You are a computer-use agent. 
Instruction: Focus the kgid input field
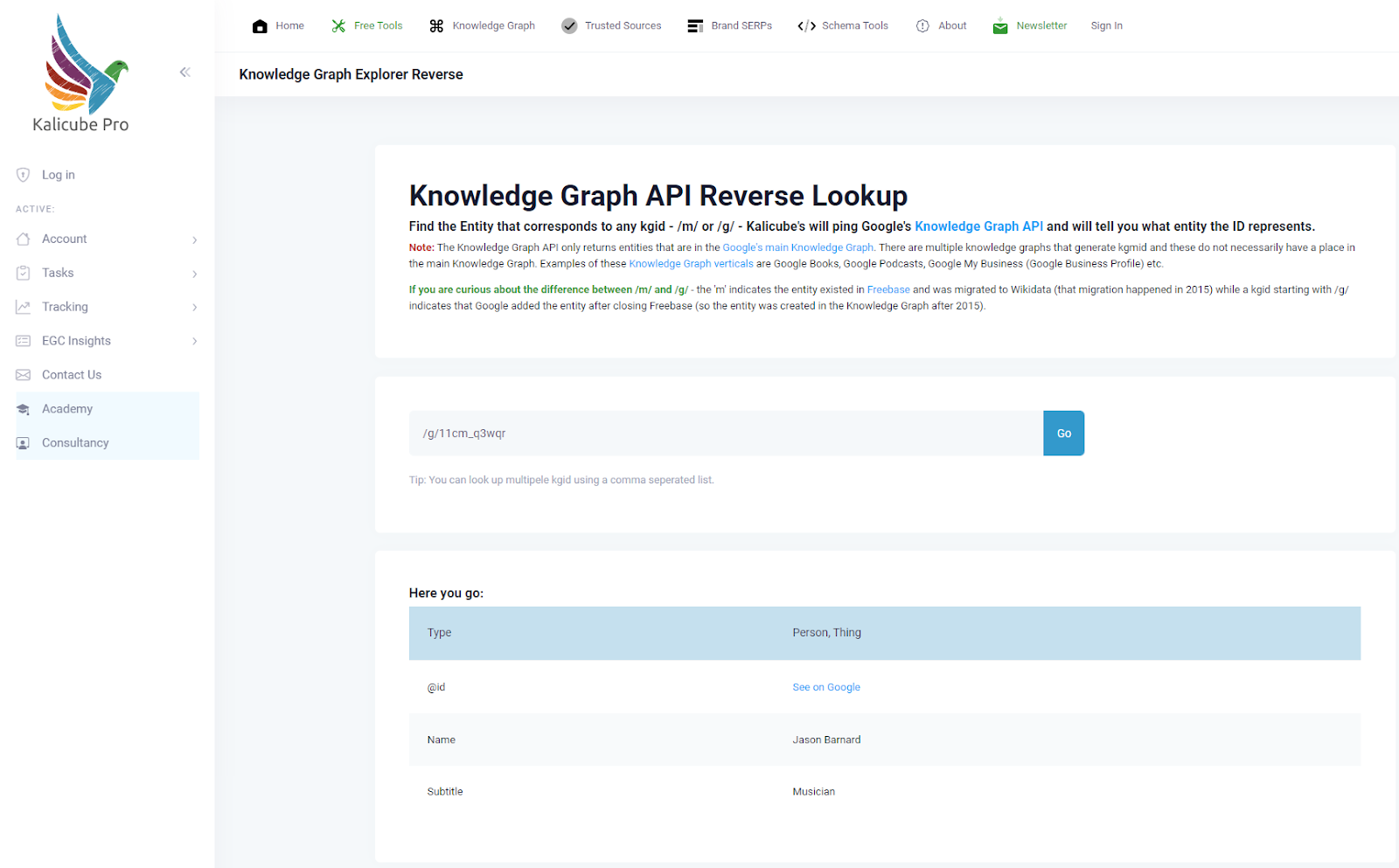[726, 434]
